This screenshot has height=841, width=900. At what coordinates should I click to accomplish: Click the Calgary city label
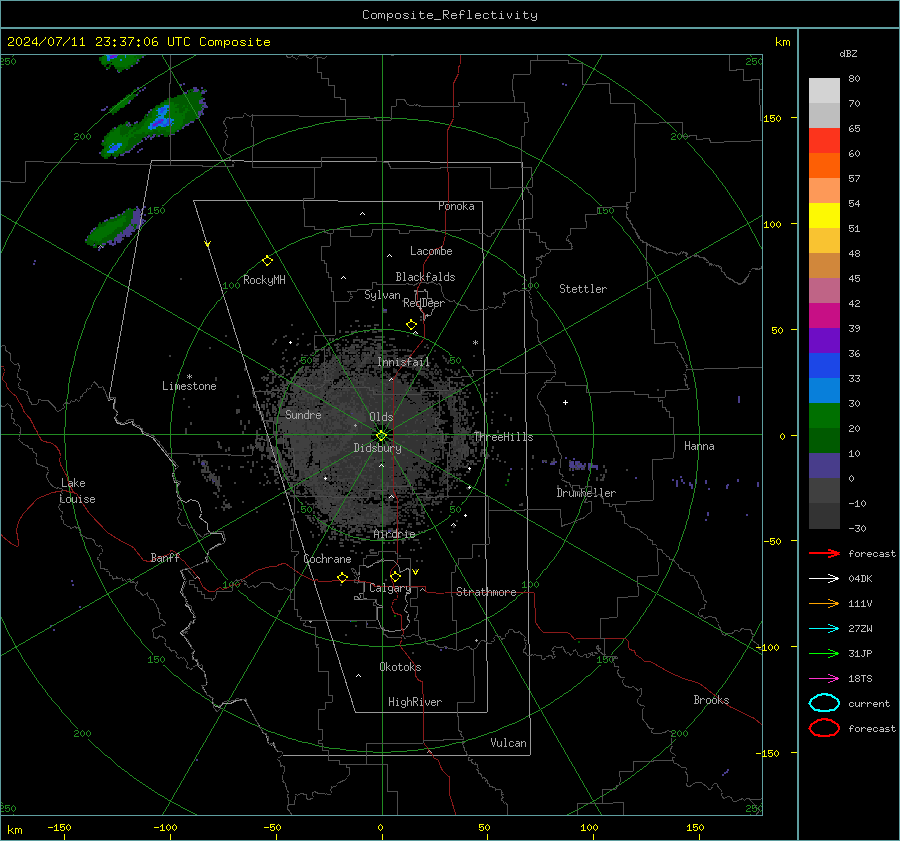click(390, 588)
